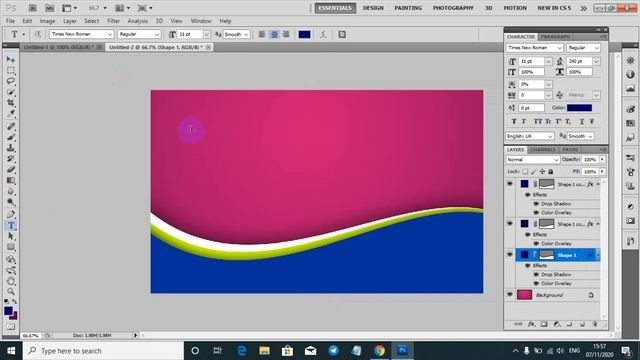Click the Color swatch in Character panel
This screenshot has width=640, height=360.
[579, 108]
